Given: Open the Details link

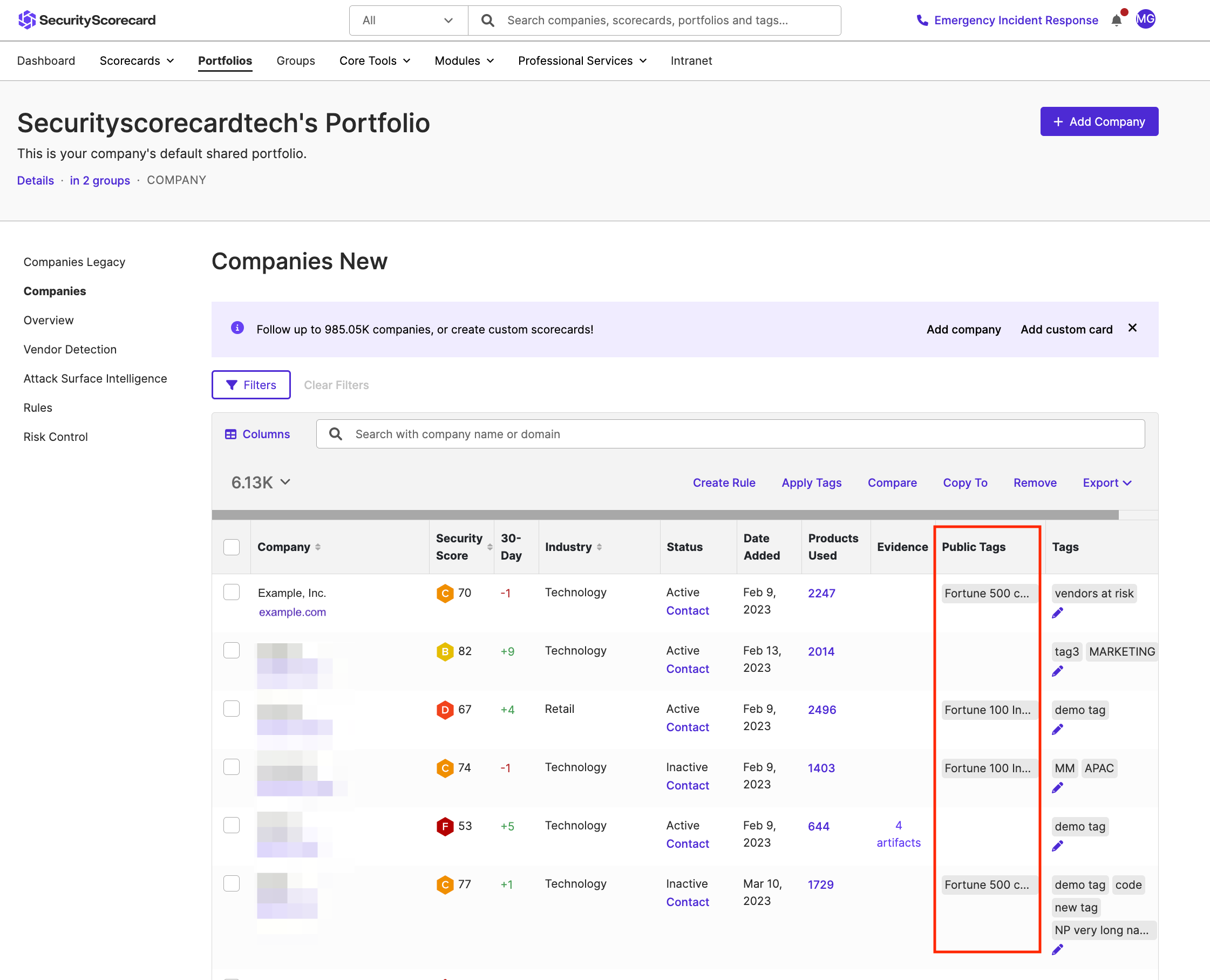Looking at the screenshot, I should 36,181.
